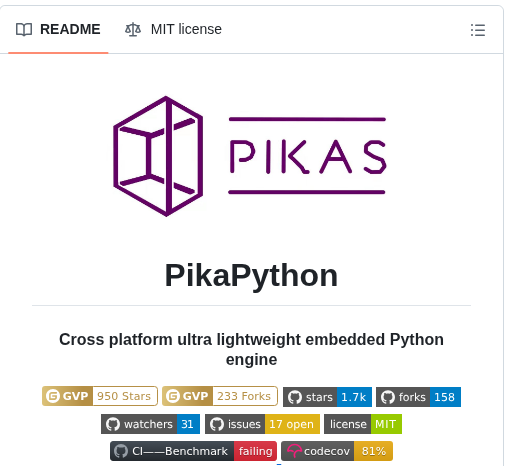Open the outline table of contents icon
This screenshot has width=506, height=466.
pos(478,30)
